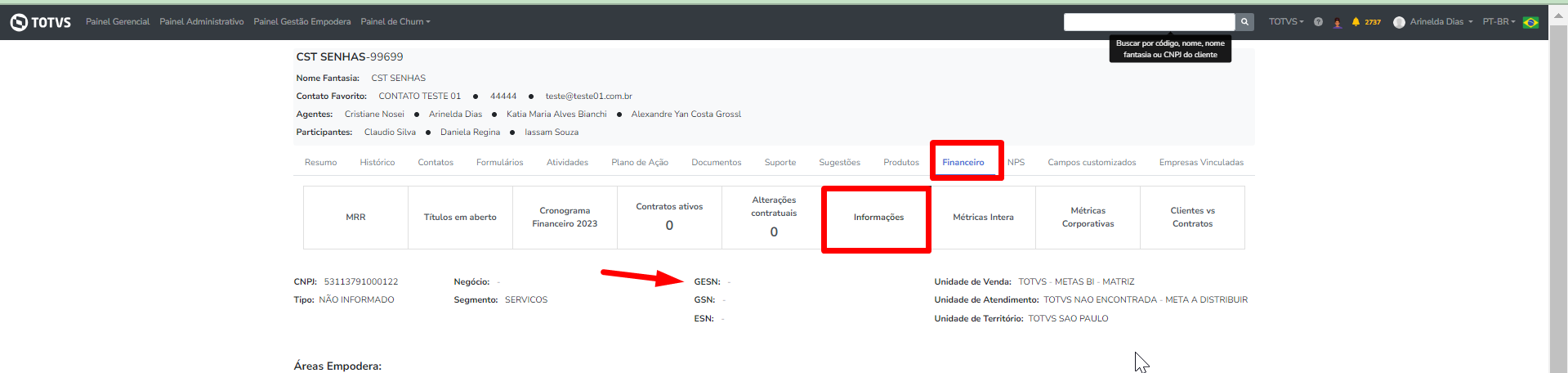Select Contratos ativos card

(x=669, y=218)
